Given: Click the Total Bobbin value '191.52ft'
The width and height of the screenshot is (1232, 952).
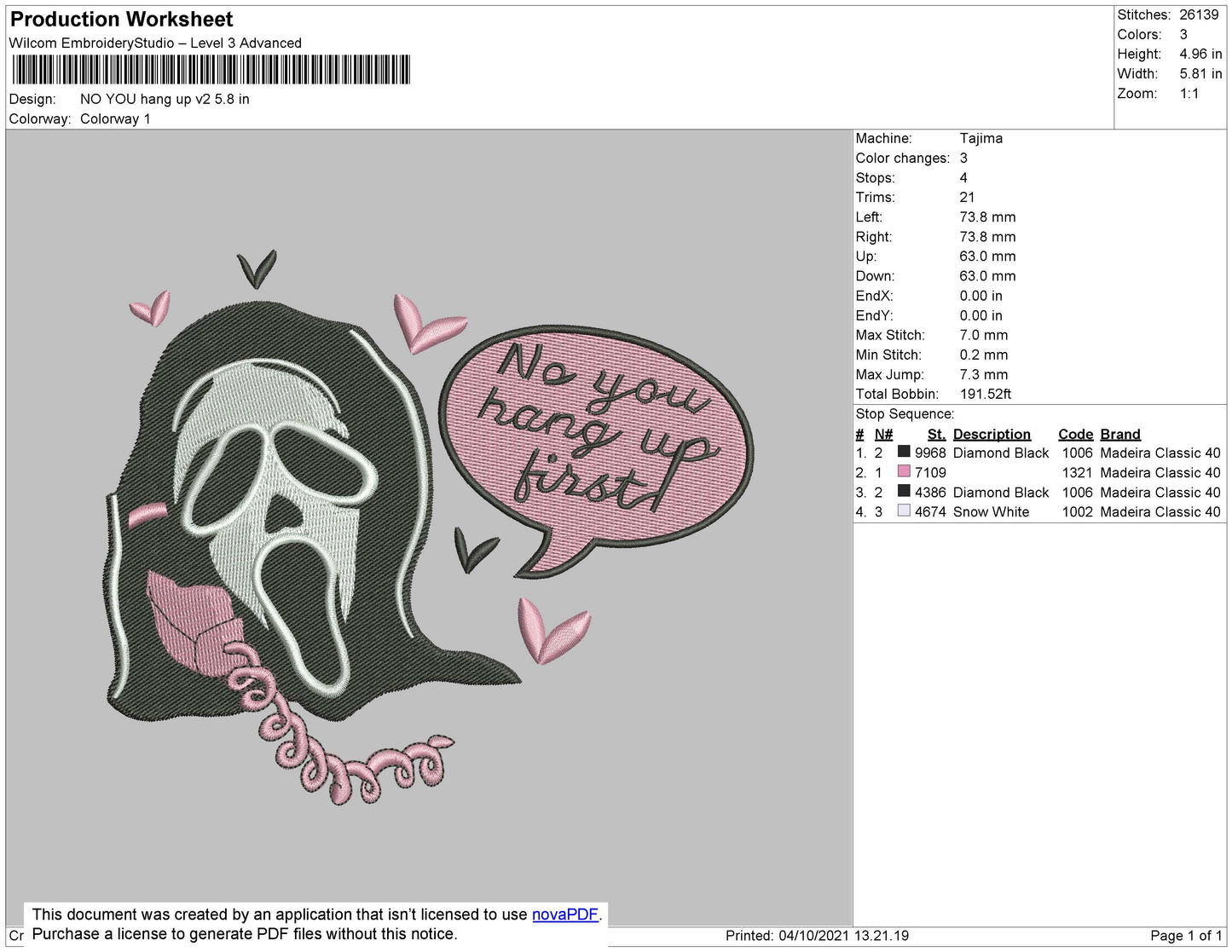Looking at the screenshot, I should (x=986, y=394).
